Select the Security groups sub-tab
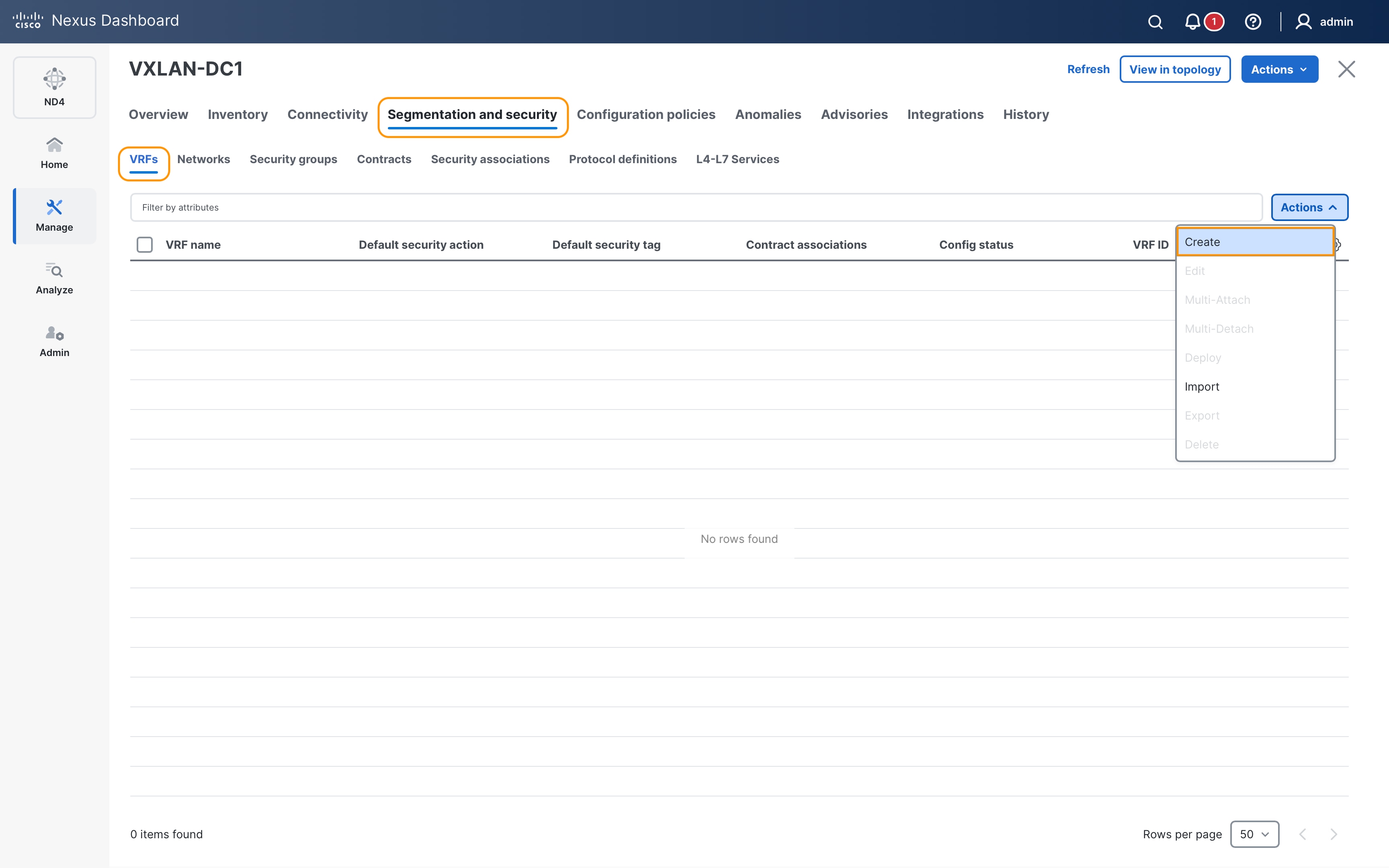The width and height of the screenshot is (1389, 868). [x=293, y=159]
